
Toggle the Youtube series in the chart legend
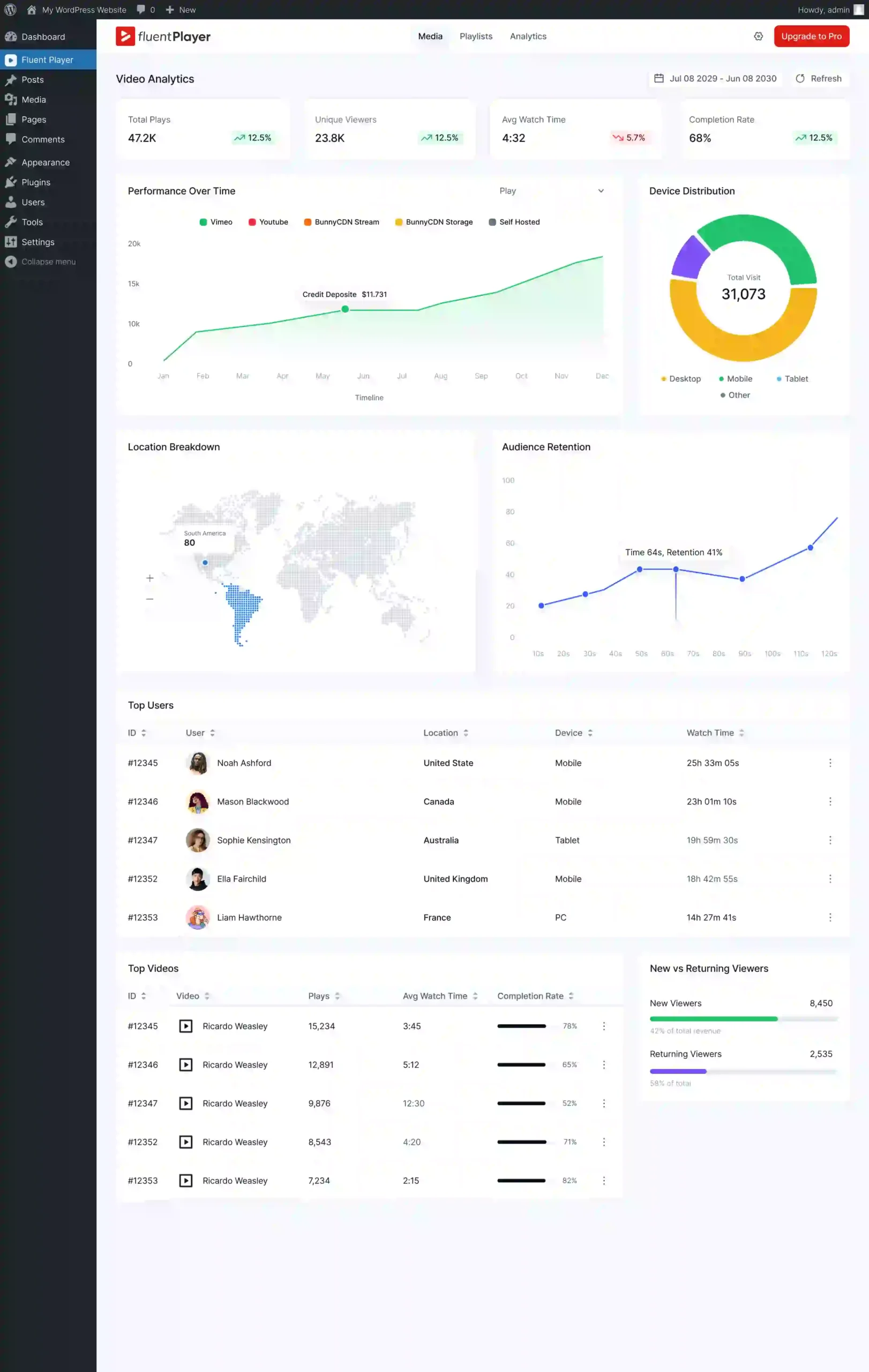click(268, 222)
